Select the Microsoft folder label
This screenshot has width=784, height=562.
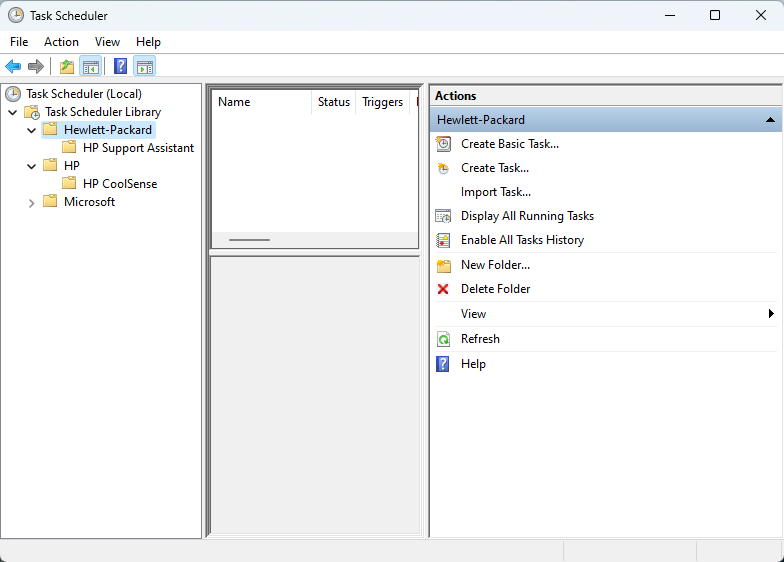click(x=90, y=202)
